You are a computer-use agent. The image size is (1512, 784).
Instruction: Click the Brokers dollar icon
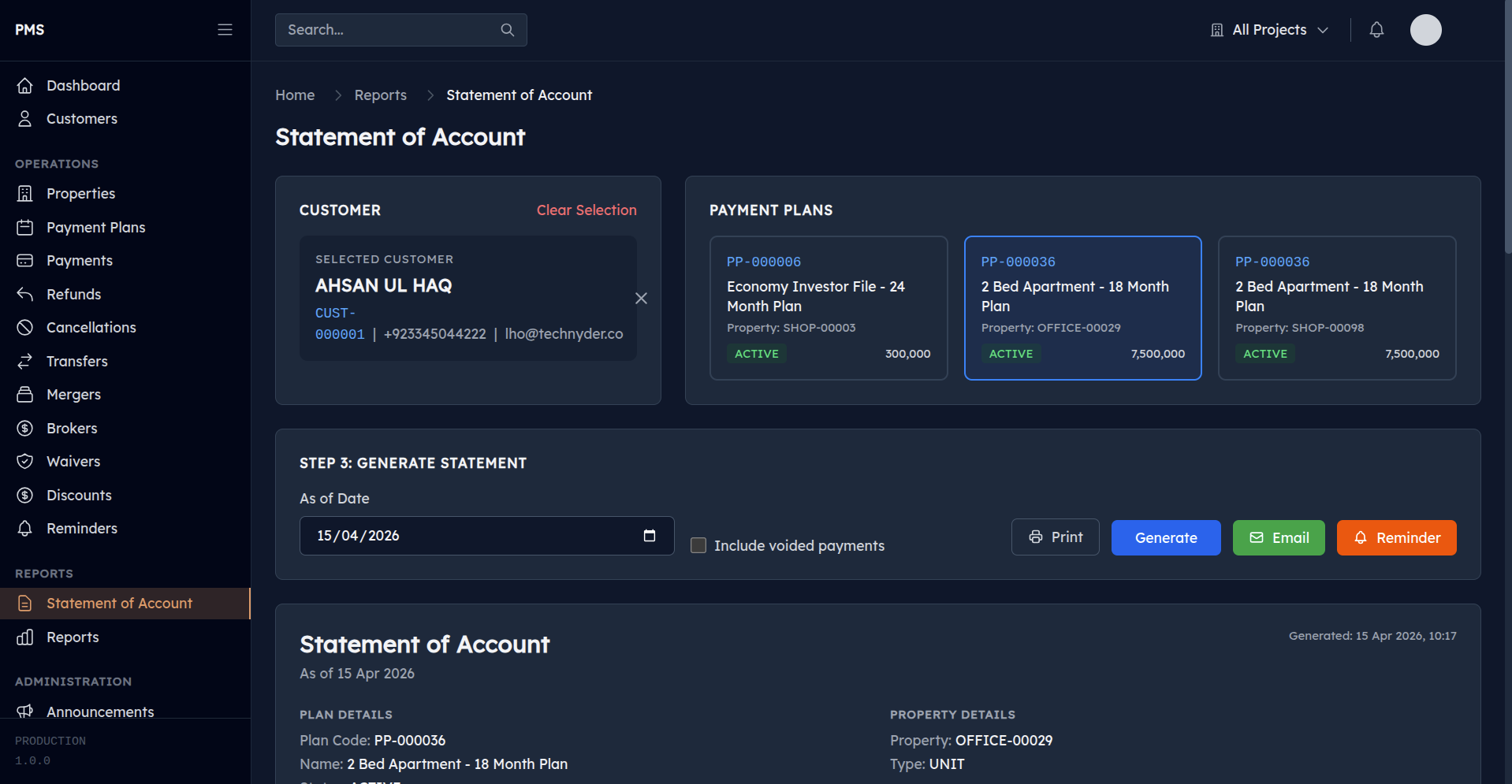tap(25, 428)
